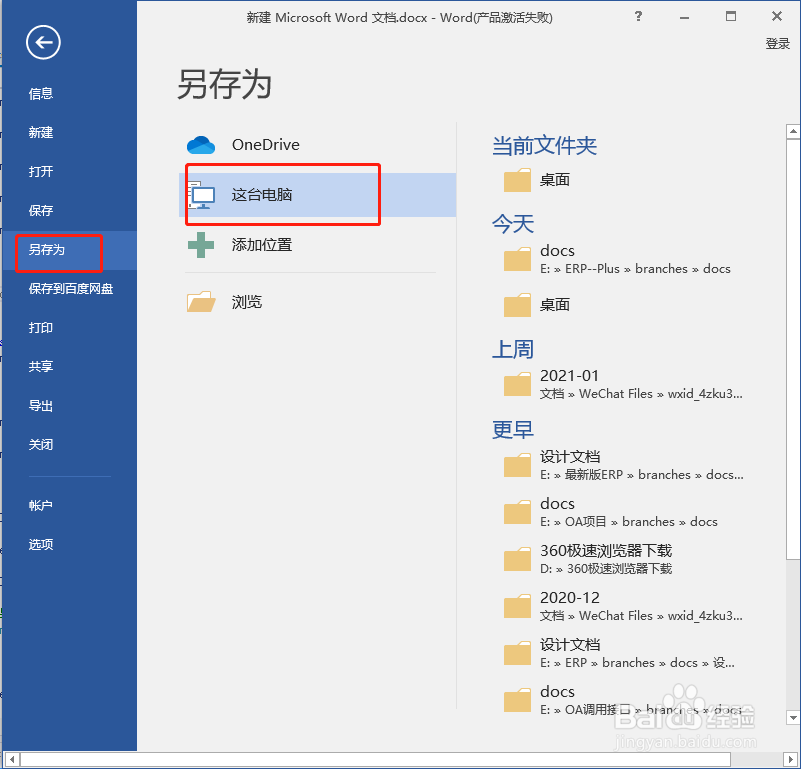The height and width of the screenshot is (769, 801).
Task: Open the 共享 menu item
Action: [x=41, y=366]
